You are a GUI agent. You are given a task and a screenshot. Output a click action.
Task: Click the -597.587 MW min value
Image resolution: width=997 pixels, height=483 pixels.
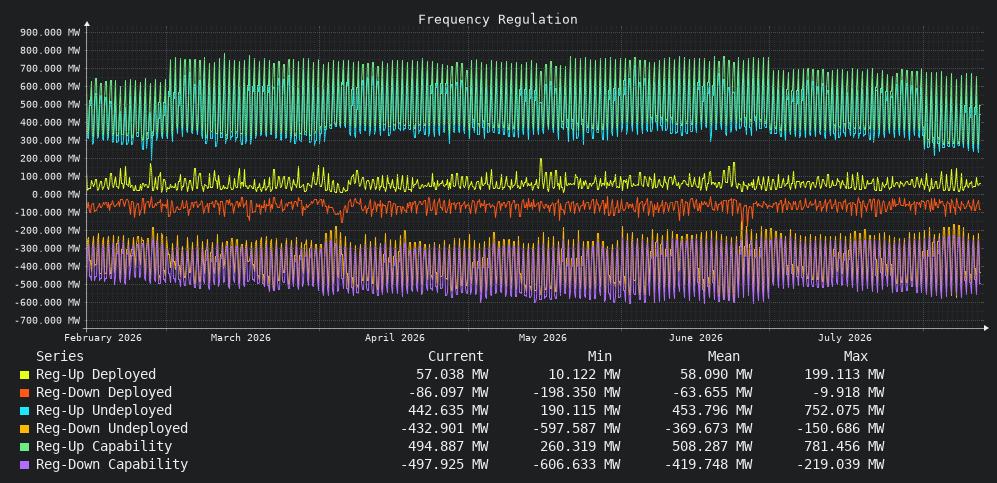click(x=576, y=428)
